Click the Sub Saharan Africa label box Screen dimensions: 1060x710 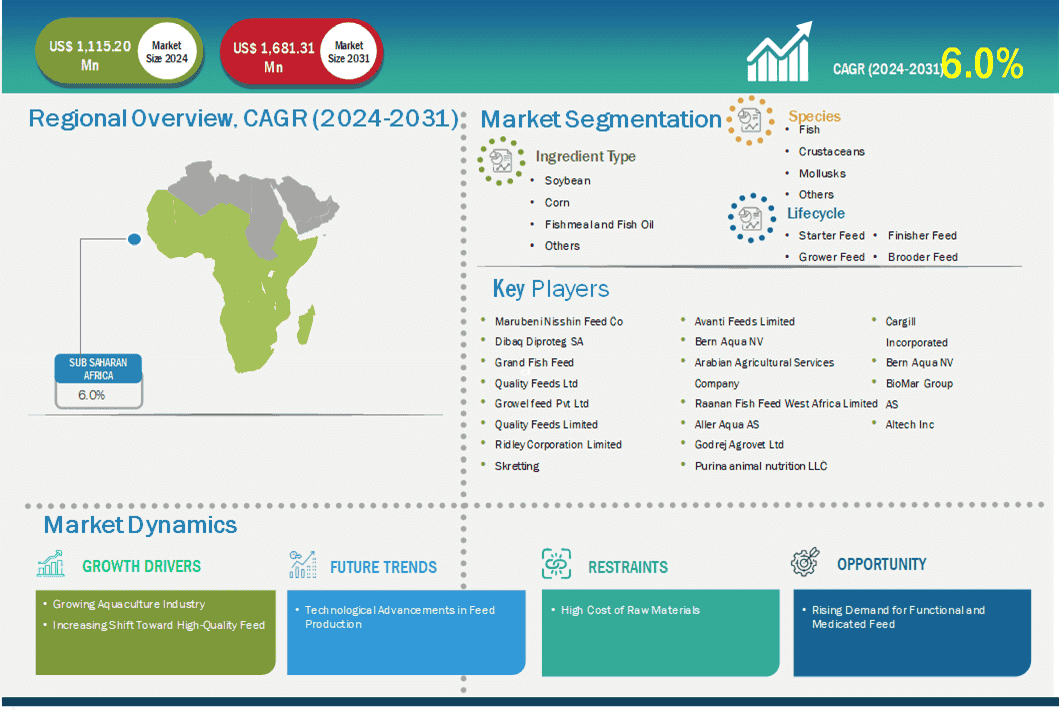[98, 369]
